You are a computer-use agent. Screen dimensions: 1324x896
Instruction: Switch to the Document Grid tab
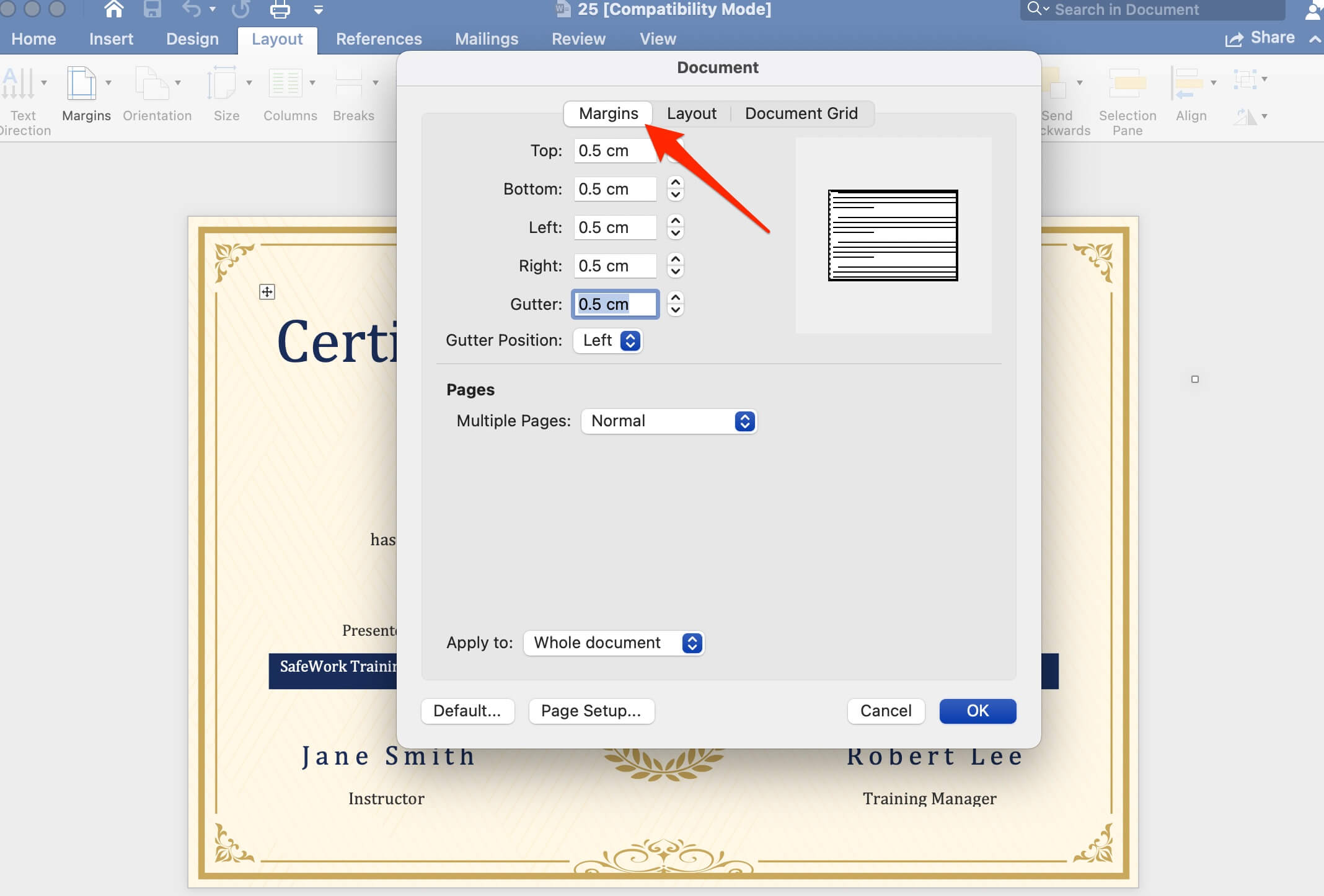click(x=801, y=114)
